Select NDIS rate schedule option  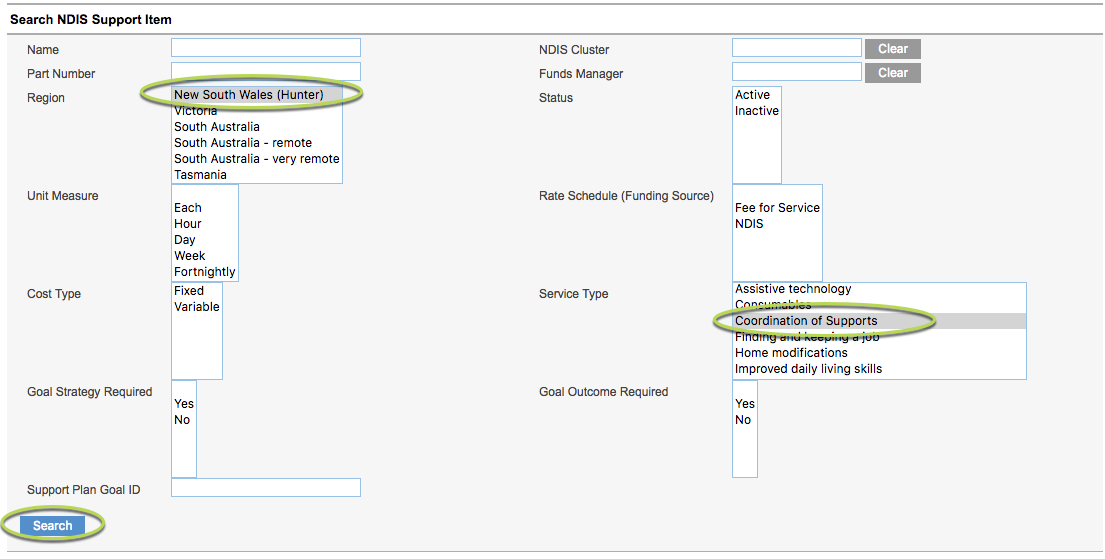pos(777,223)
